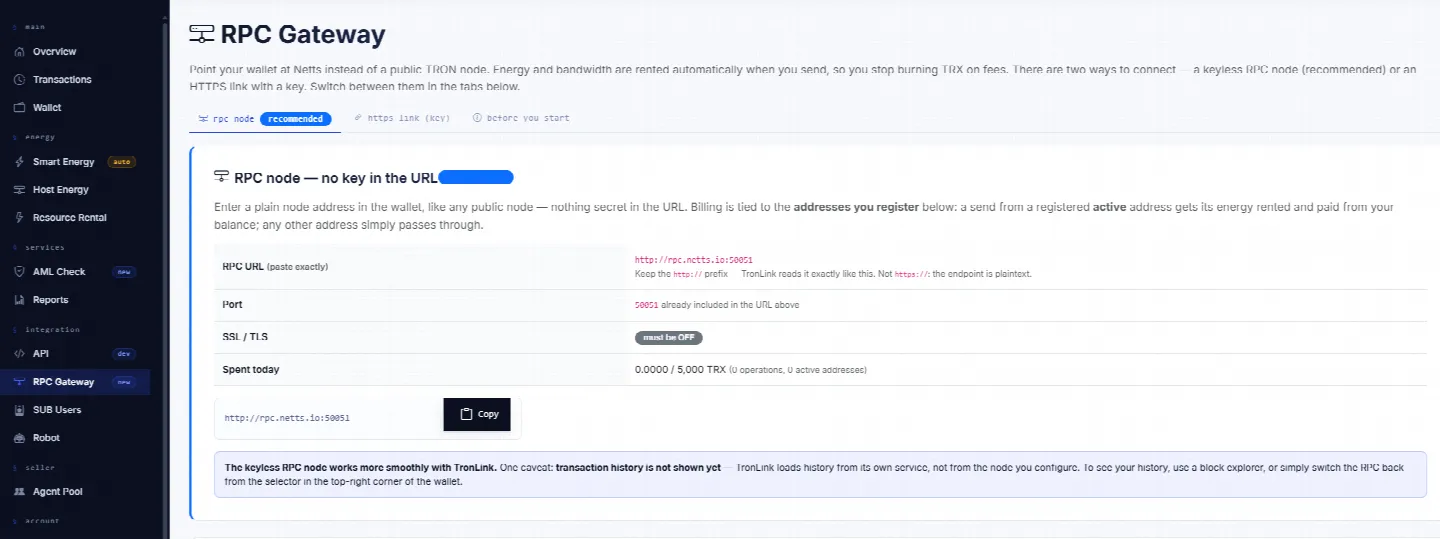The image size is (1440, 539).
Task: Go to the Overview page
Action: (x=75, y=51)
